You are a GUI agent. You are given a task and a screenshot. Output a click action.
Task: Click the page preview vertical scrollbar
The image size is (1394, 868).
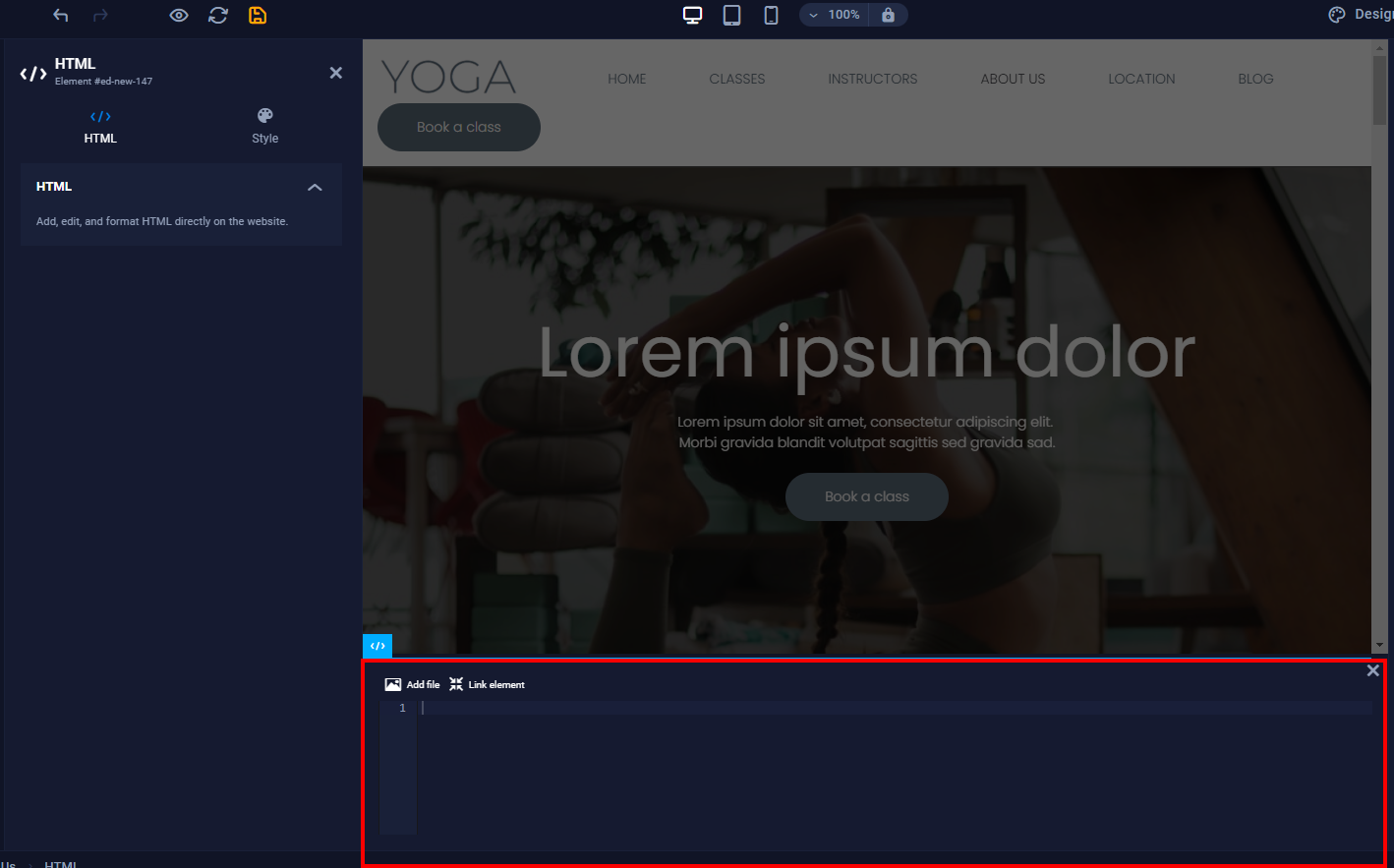pyautogui.click(x=1379, y=344)
